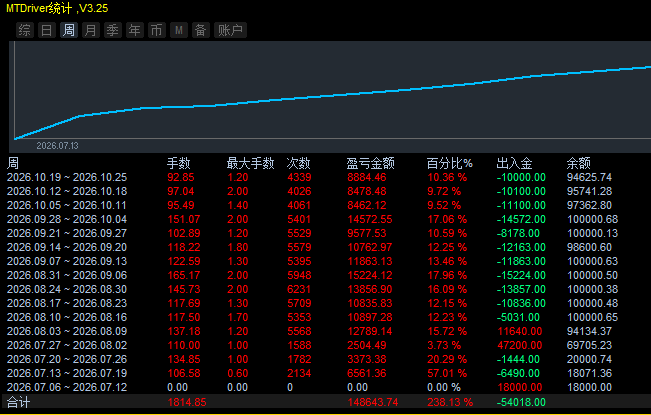Click the 出入金 column header
The image size is (651, 415).
coord(514,163)
